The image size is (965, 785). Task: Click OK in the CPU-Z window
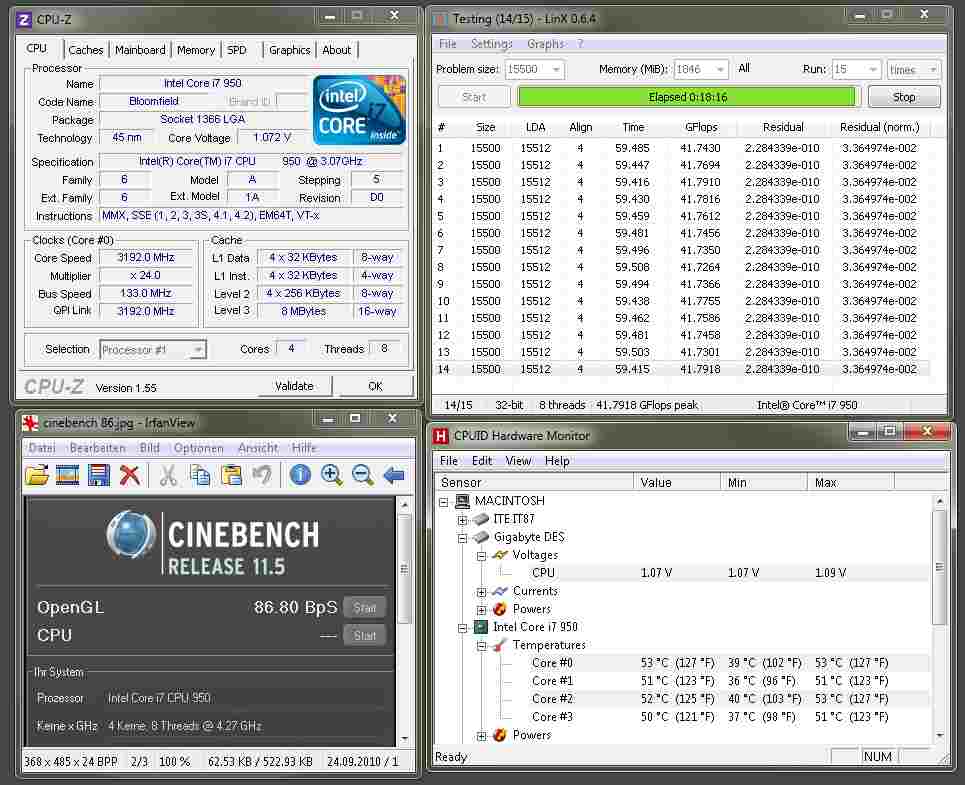(x=375, y=386)
